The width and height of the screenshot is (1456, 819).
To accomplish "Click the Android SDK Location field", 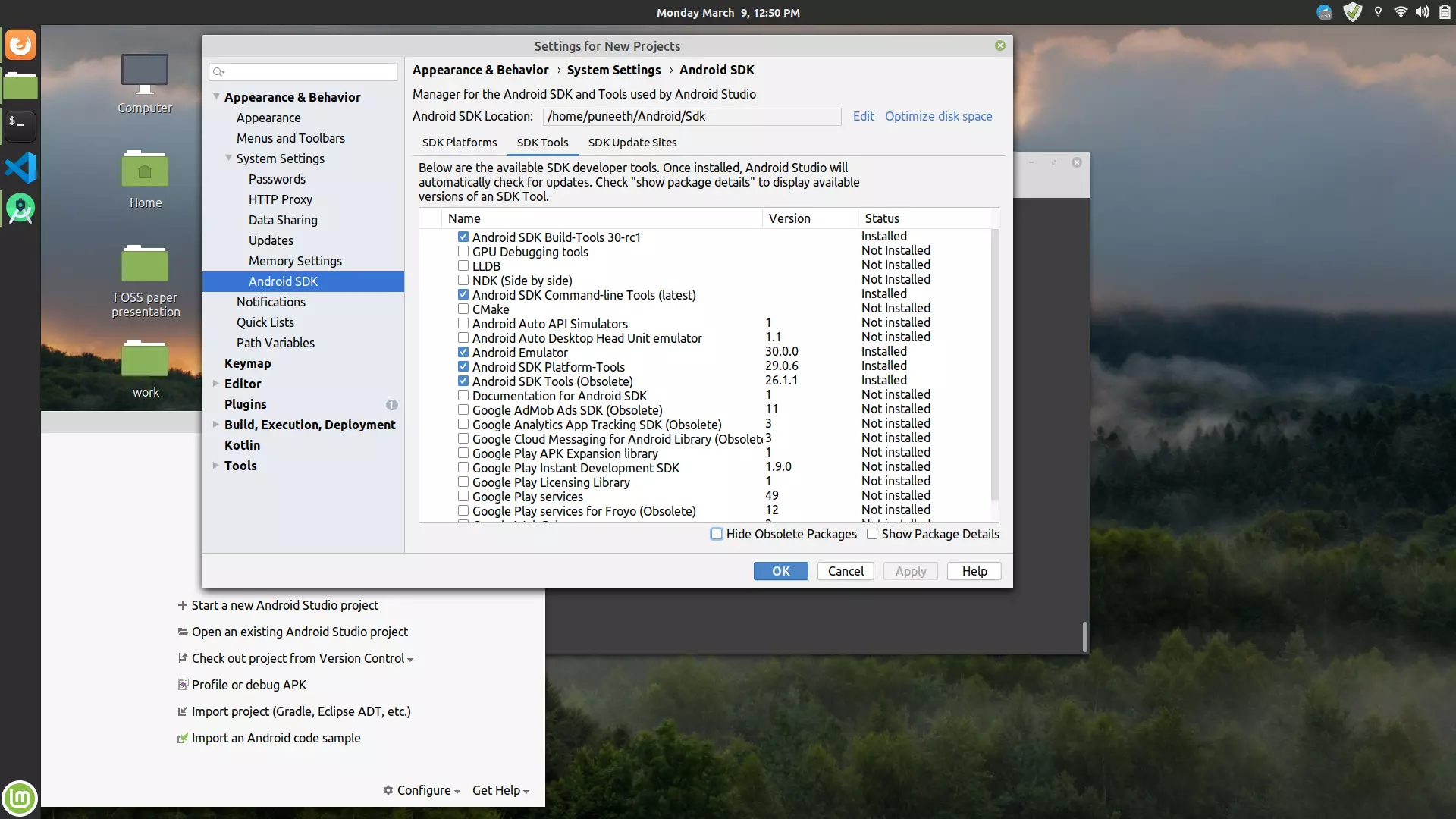I will (692, 116).
